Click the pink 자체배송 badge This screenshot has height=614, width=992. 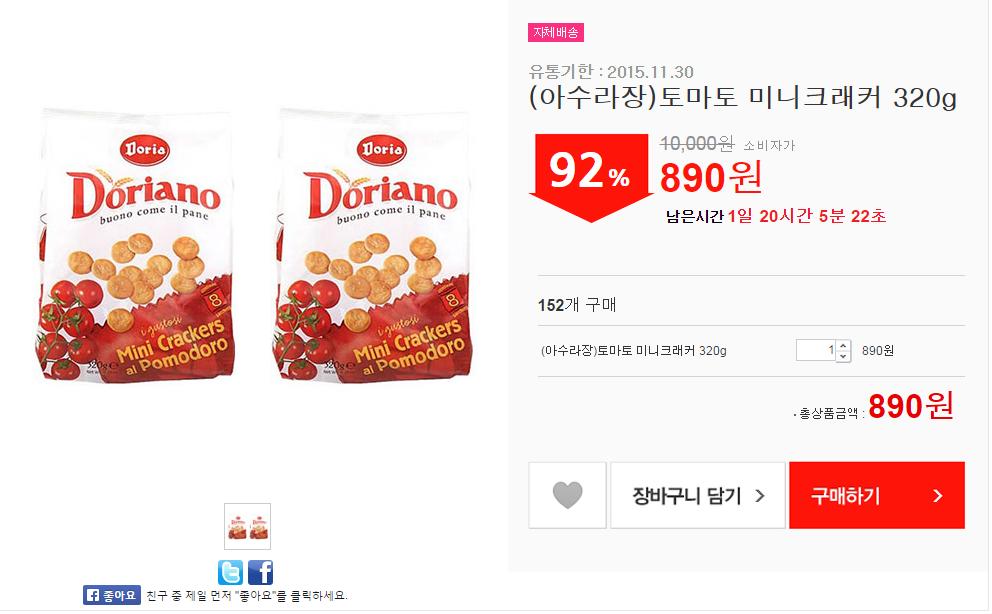coord(556,32)
